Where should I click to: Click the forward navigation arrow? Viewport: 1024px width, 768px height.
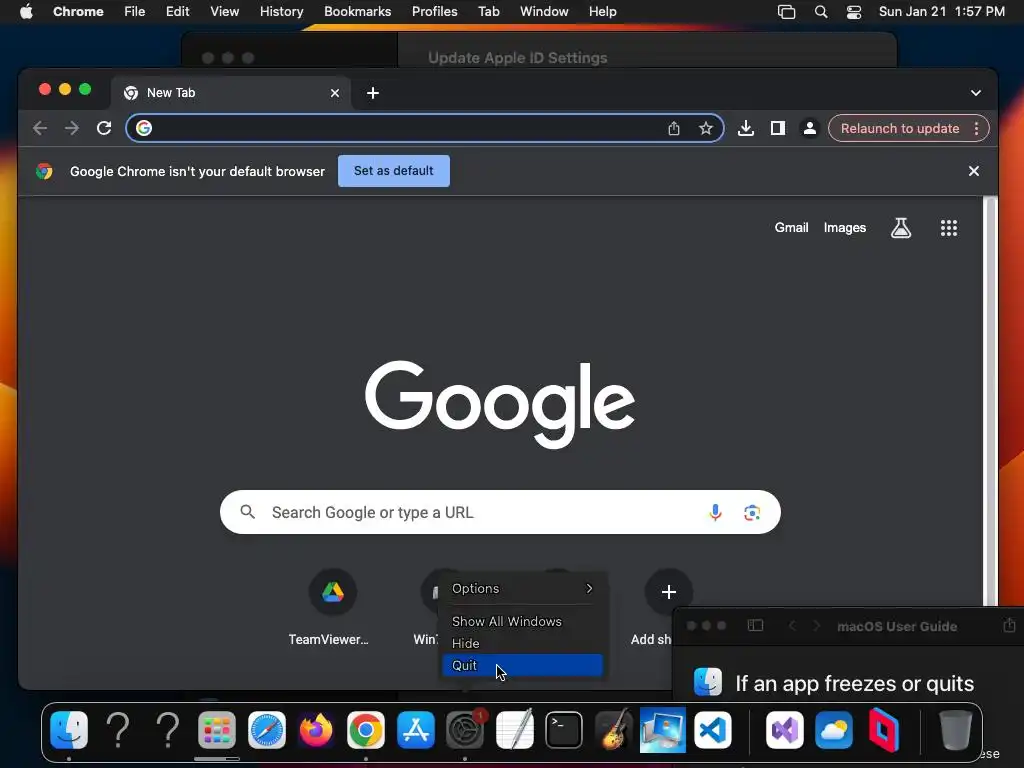(x=72, y=129)
